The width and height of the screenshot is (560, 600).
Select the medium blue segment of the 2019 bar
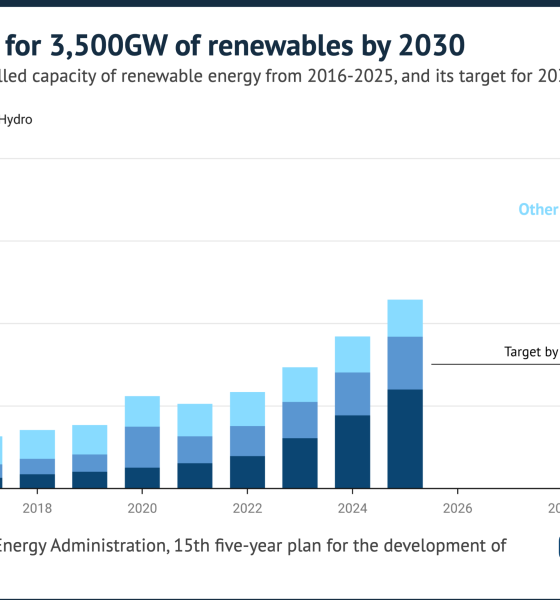click(x=90, y=463)
